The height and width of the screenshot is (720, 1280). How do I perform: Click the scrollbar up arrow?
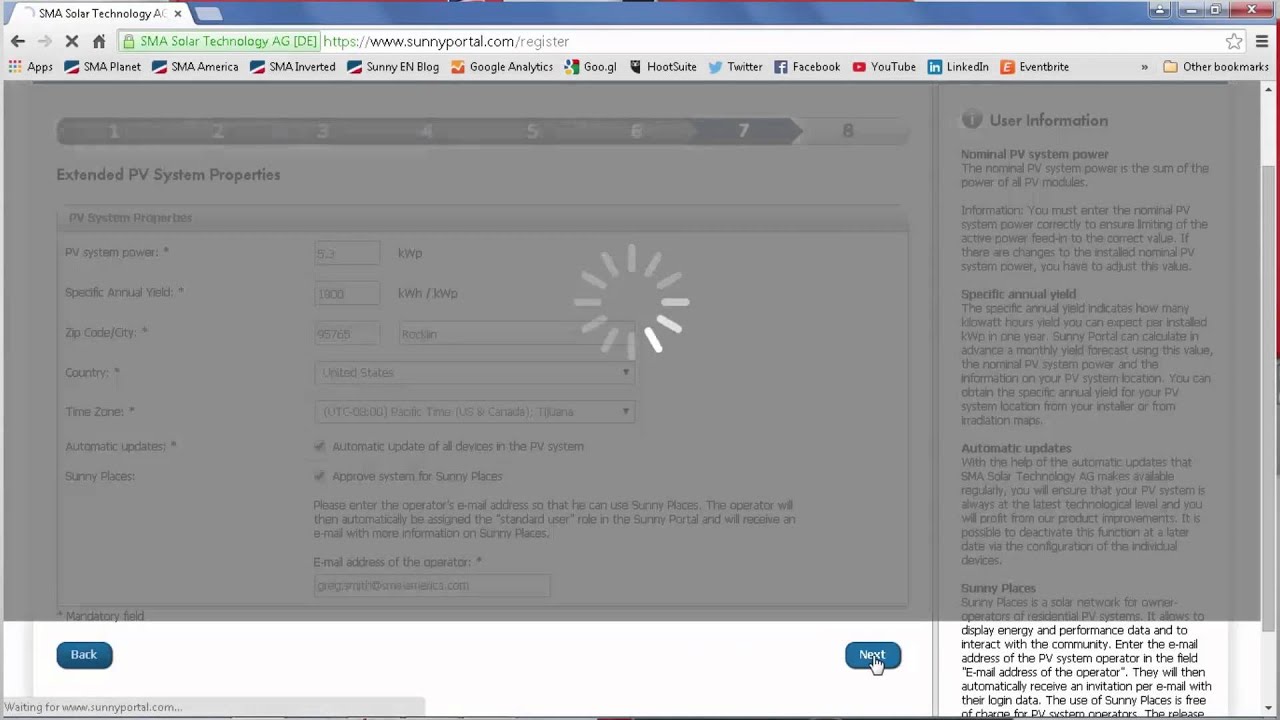[1269, 89]
